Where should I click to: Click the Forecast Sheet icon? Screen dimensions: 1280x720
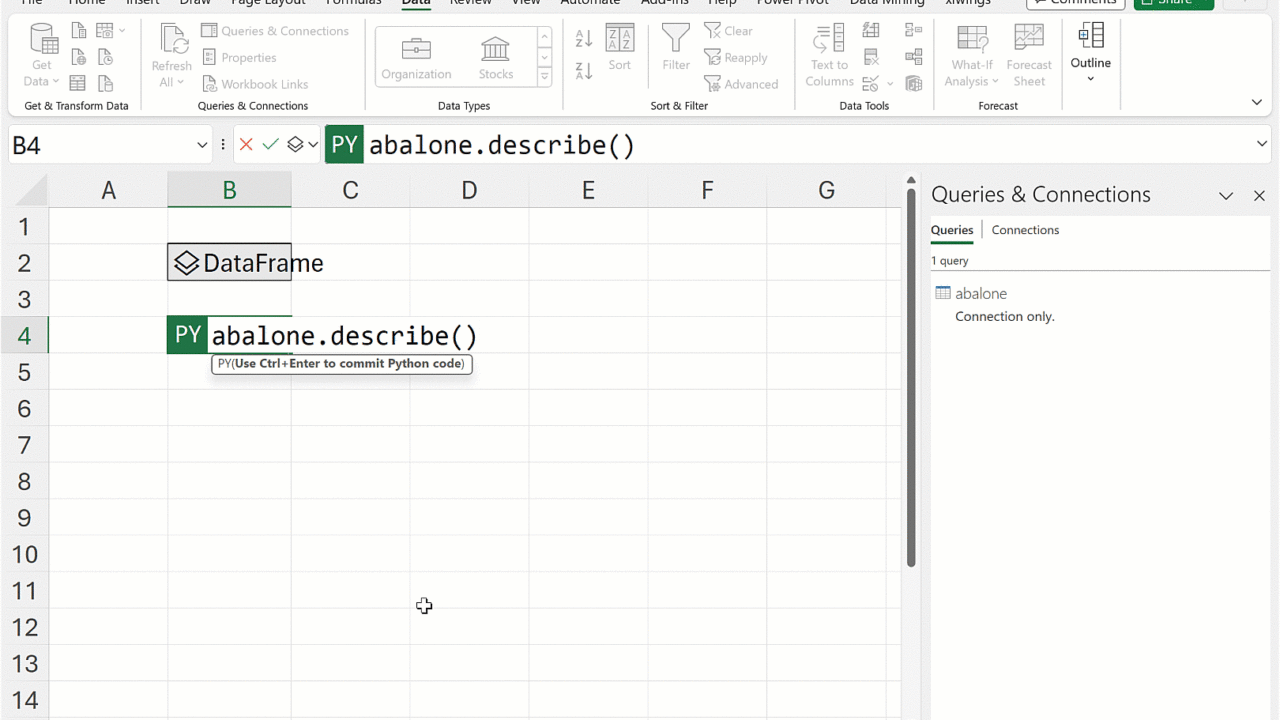coord(1029,56)
